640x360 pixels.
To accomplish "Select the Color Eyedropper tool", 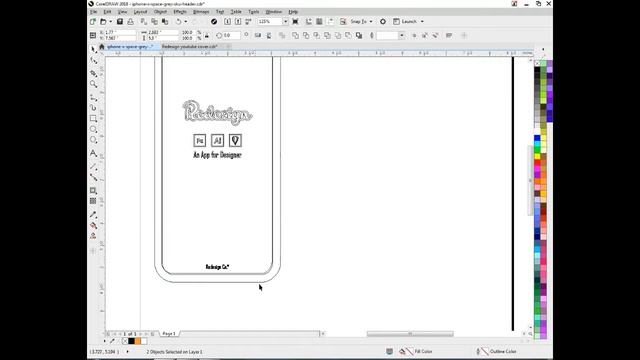I will point(93,215).
